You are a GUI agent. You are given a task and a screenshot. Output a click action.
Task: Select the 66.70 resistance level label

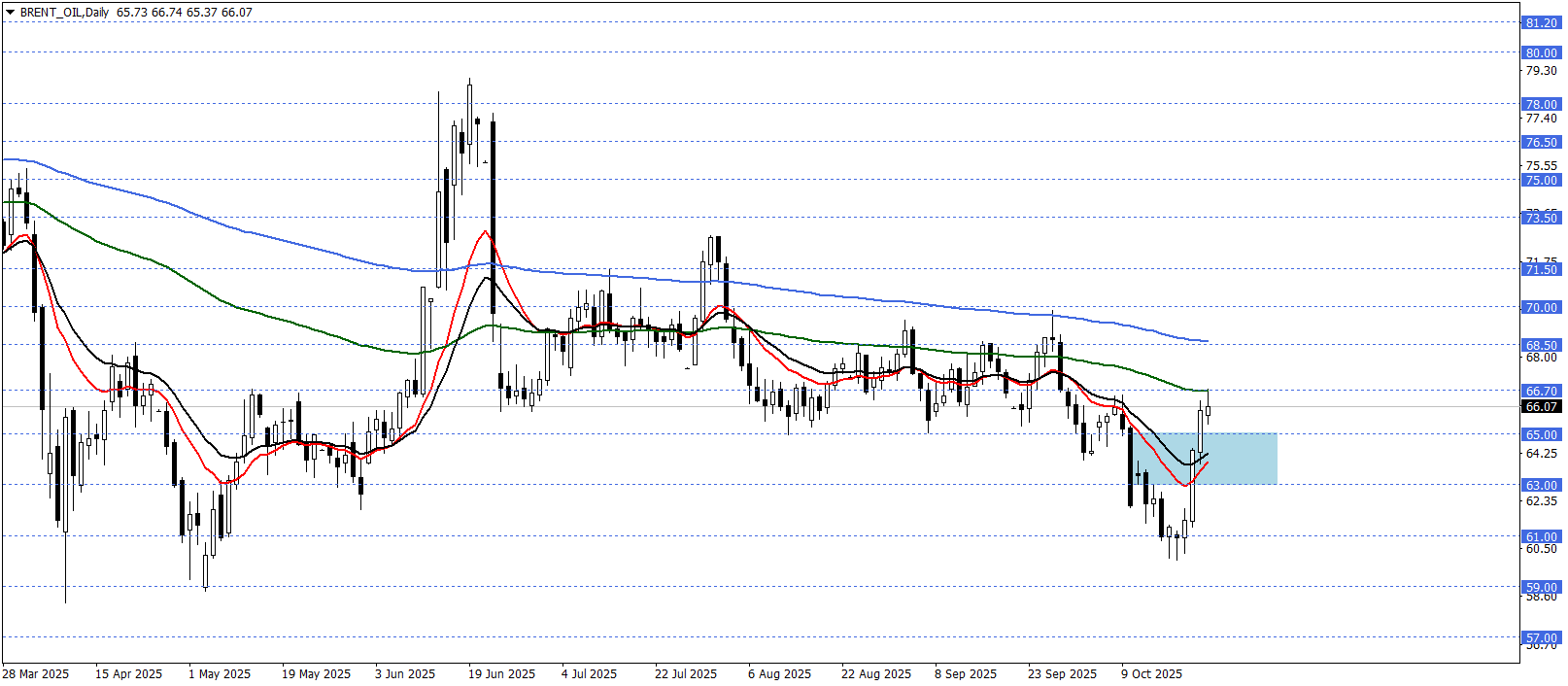click(x=1541, y=391)
